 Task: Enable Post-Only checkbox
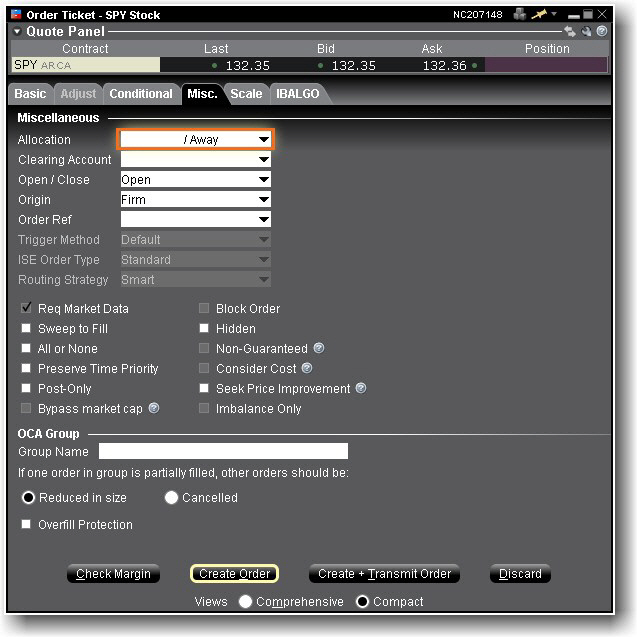pos(26,388)
